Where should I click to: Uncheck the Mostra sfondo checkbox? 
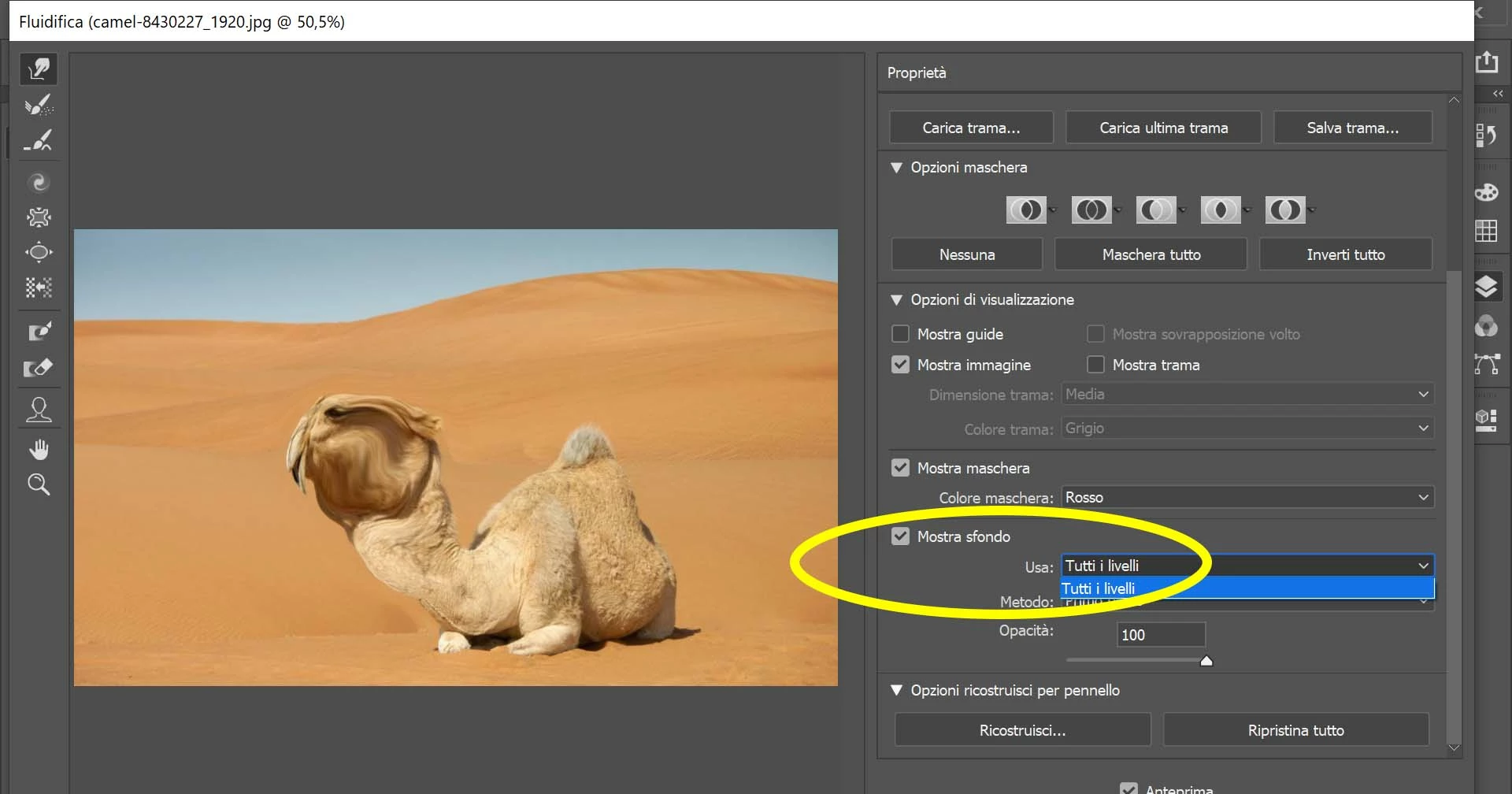click(900, 536)
